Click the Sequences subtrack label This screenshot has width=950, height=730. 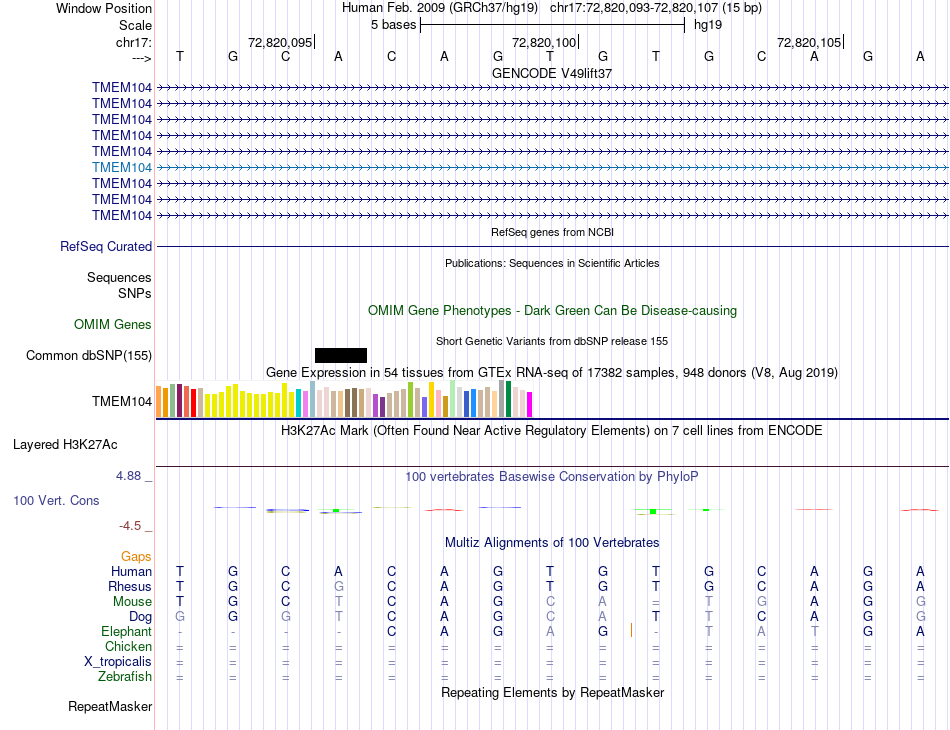(x=119, y=277)
